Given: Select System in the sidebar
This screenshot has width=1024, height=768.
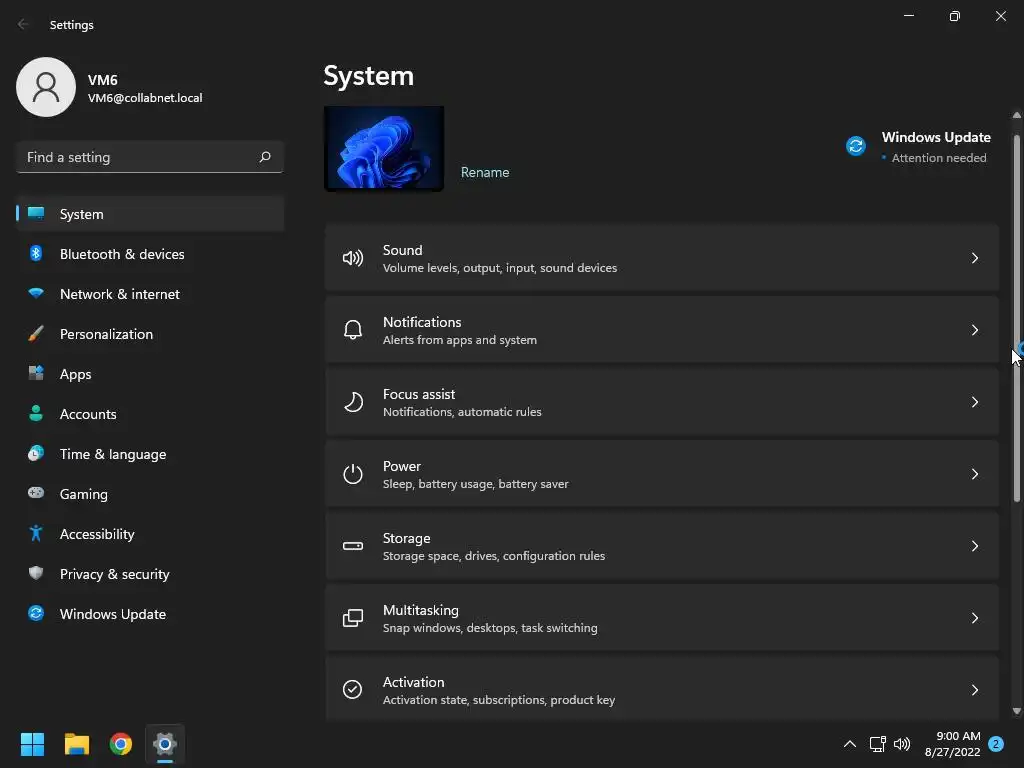Looking at the screenshot, I should (150, 214).
